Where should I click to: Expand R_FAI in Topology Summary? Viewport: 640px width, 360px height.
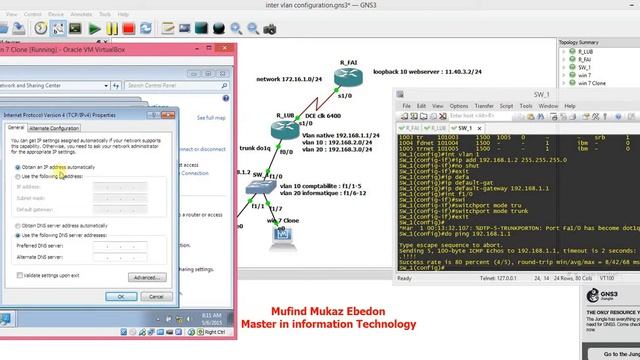click(564, 60)
